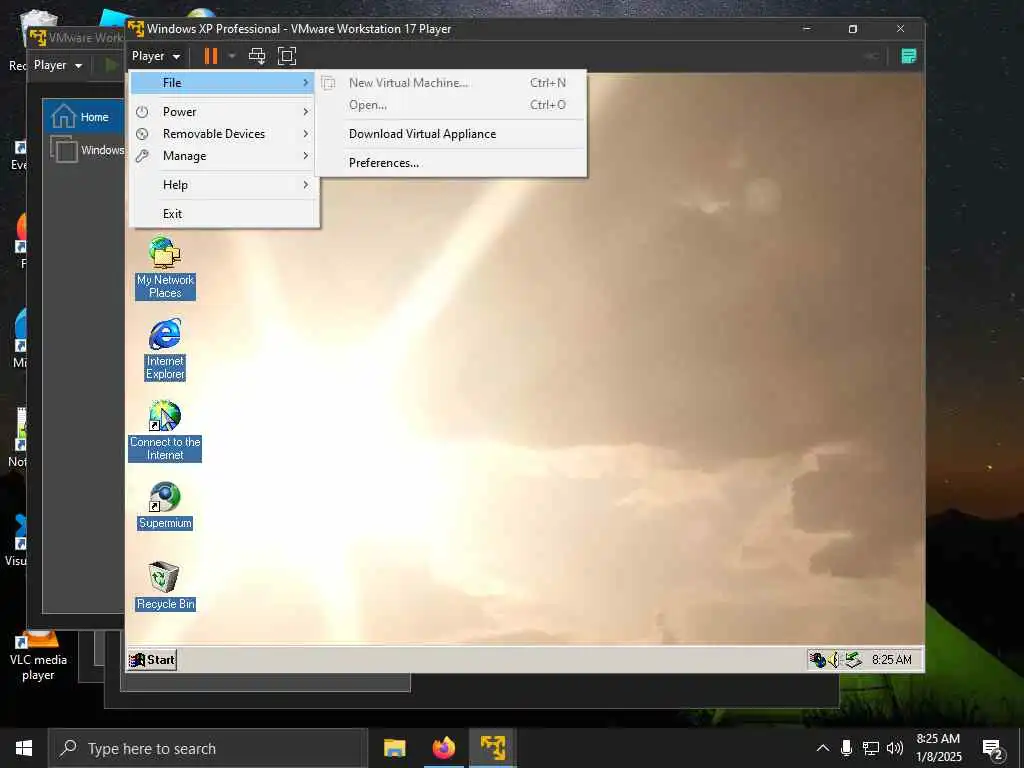Screen dimensions: 1024x768
Task: Open File Explorer from the taskbar
Action: pos(394,748)
